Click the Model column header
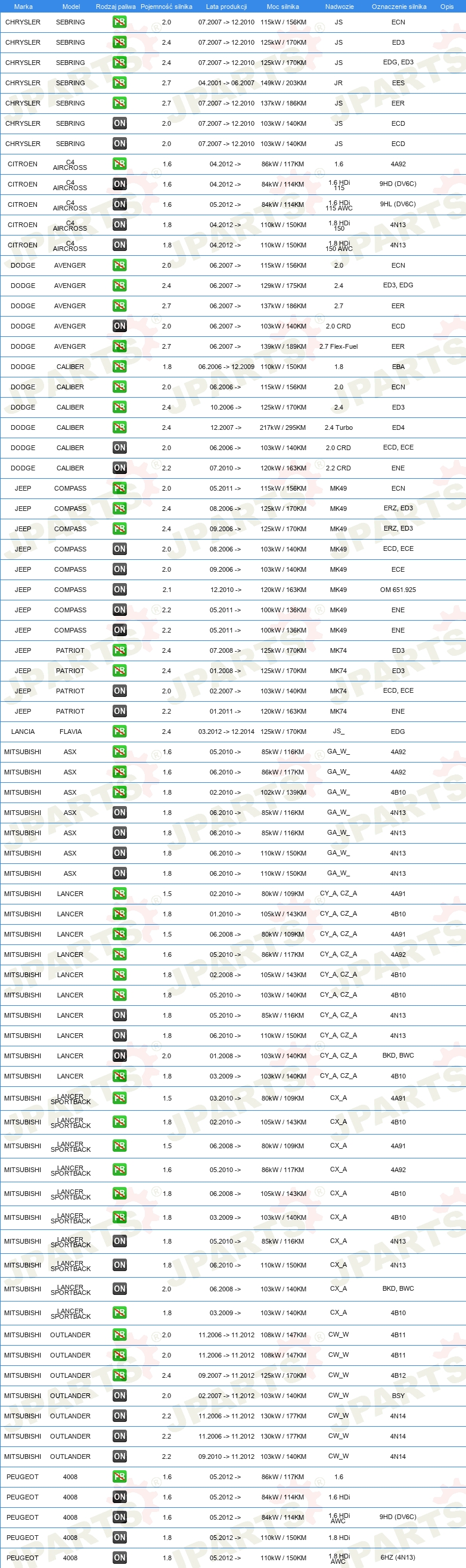This screenshot has height=1568, width=466. click(70, 7)
